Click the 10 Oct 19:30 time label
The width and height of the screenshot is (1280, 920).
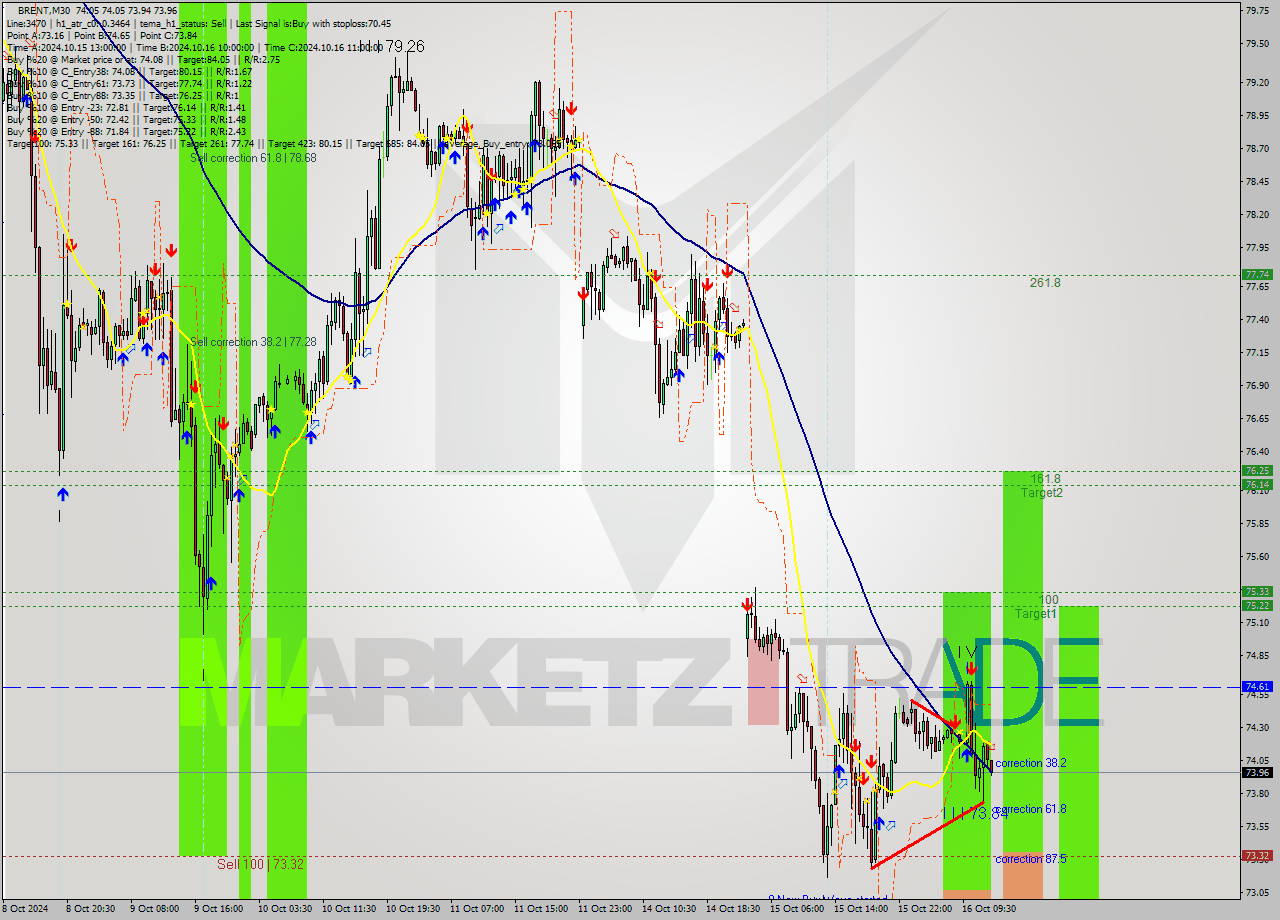(x=413, y=909)
